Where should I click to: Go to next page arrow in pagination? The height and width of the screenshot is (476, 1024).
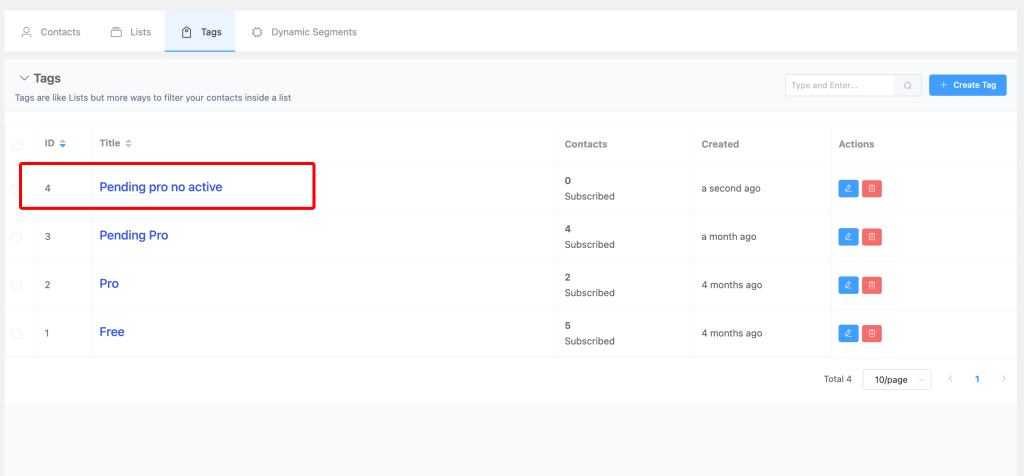coord(1003,379)
